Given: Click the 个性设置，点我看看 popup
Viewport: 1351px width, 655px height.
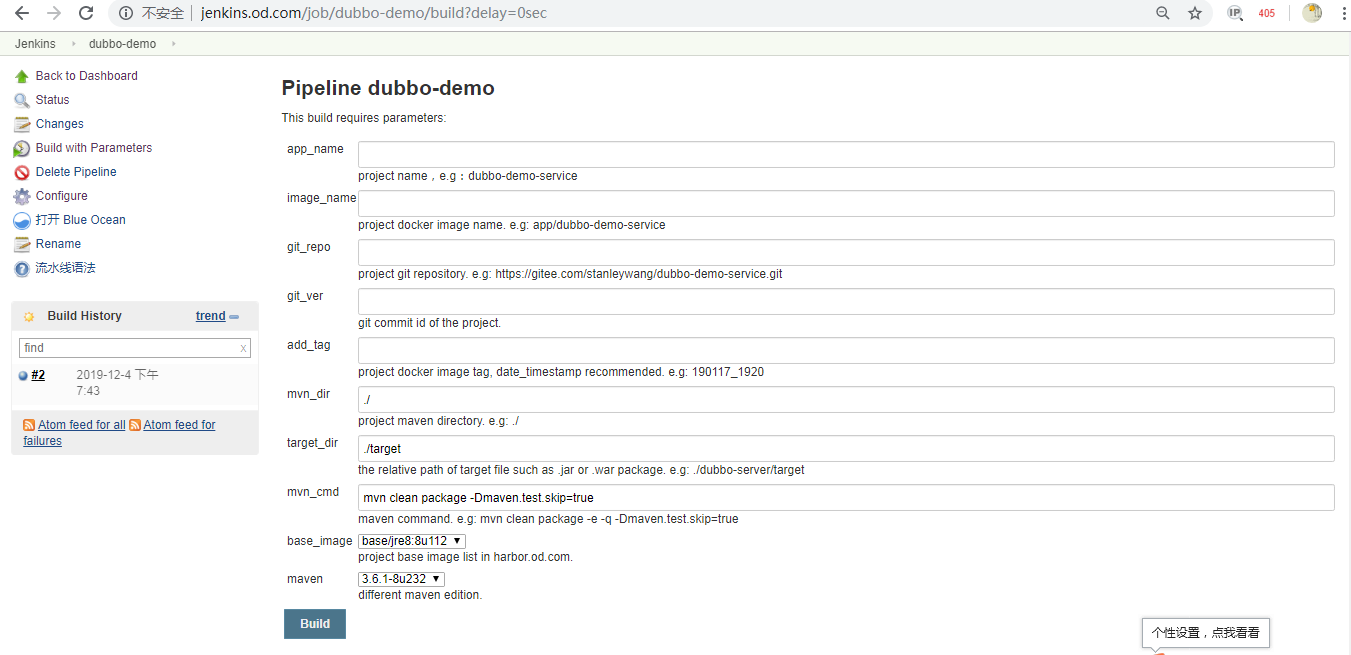Looking at the screenshot, I should pos(1205,632).
